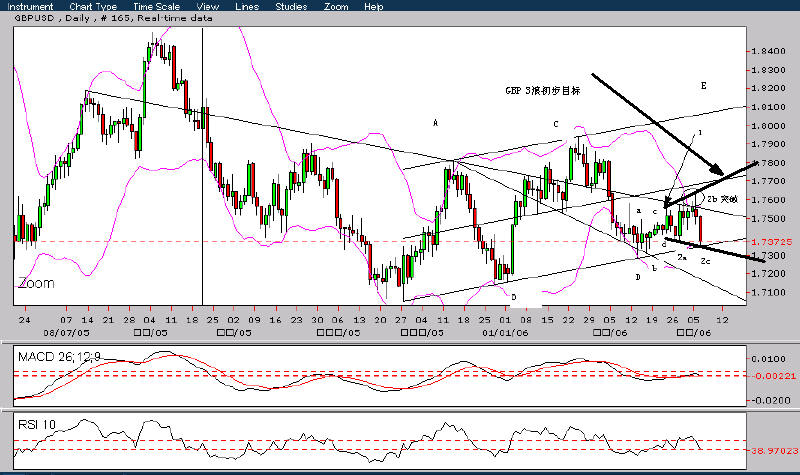Open the Lines menu

(247, 7)
